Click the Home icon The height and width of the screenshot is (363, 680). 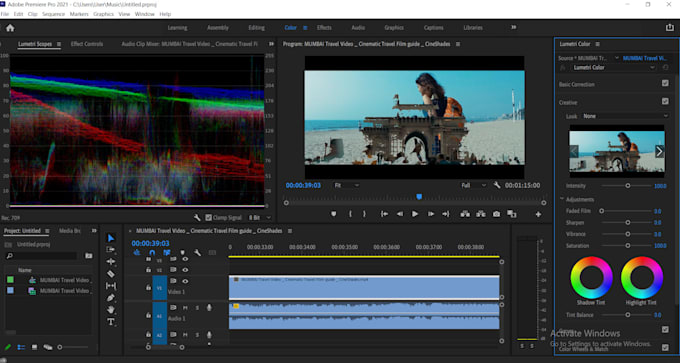[x=10, y=28]
